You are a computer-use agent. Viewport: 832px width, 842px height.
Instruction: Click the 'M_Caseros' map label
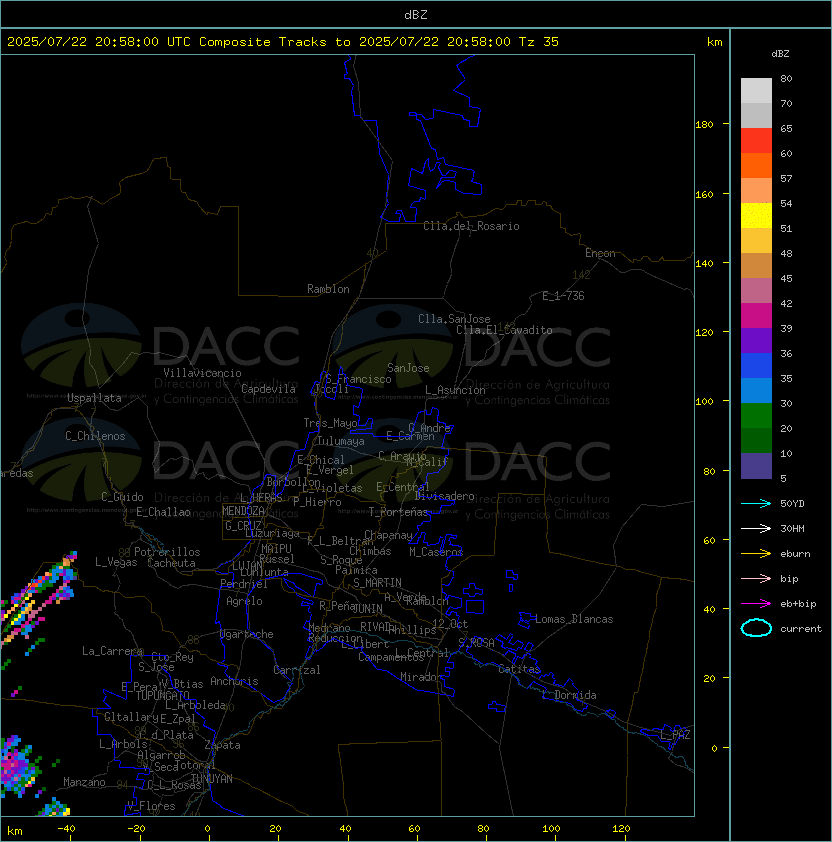point(436,552)
